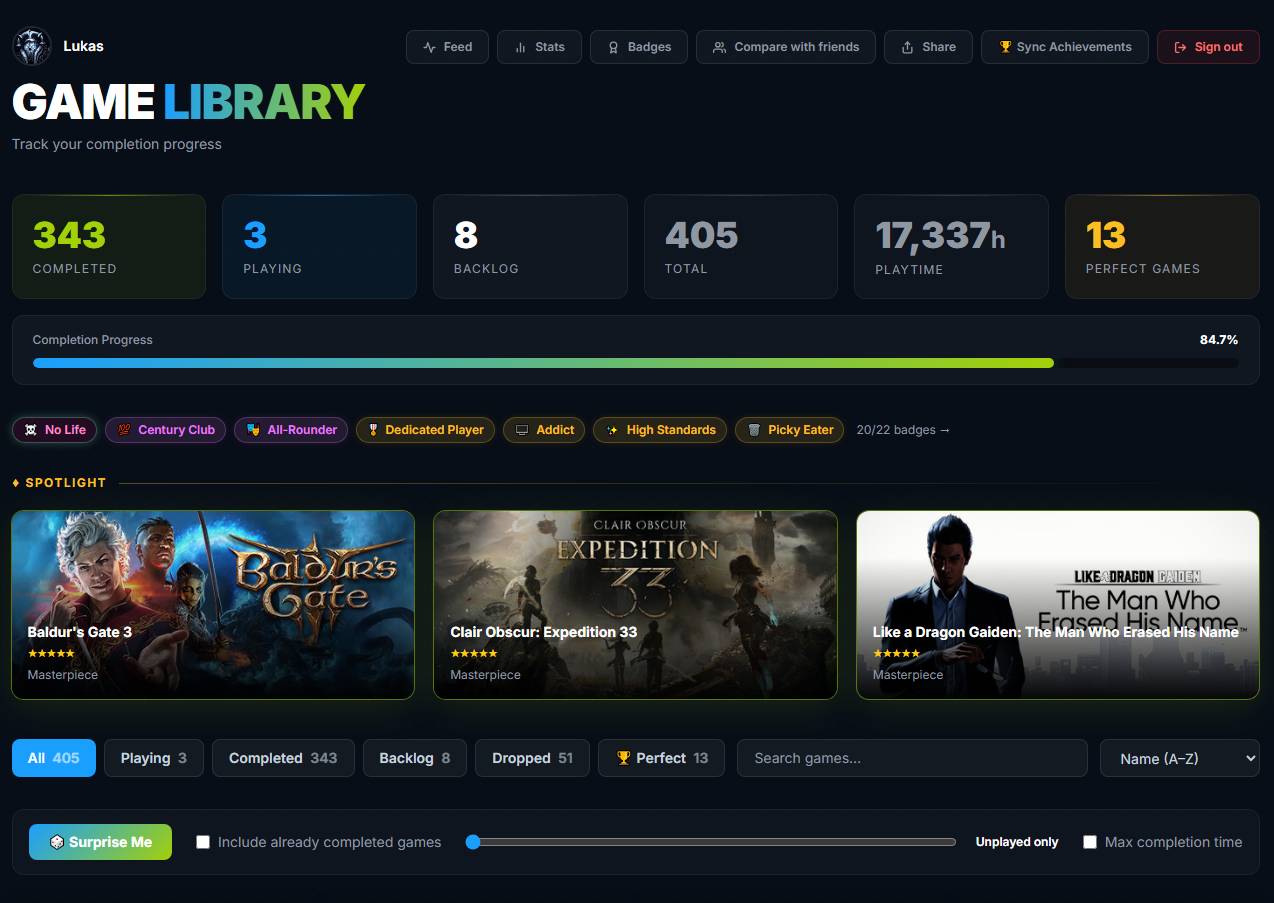This screenshot has height=903, width=1274.
Task: Open the 20/22 badges link
Action: click(x=903, y=430)
